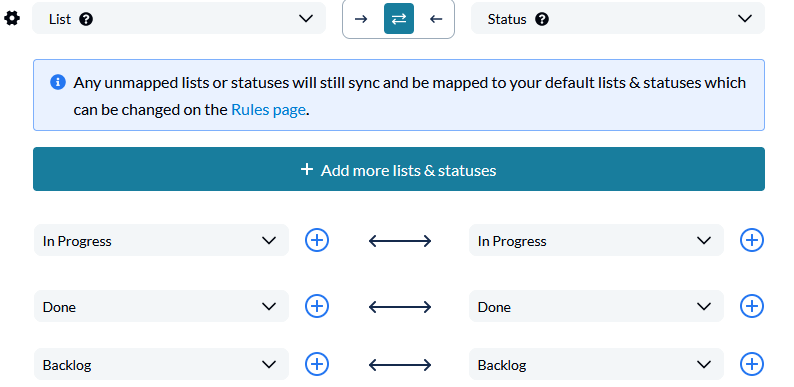
Task: Open the Done status dropdown
Action: click(596, 306)
